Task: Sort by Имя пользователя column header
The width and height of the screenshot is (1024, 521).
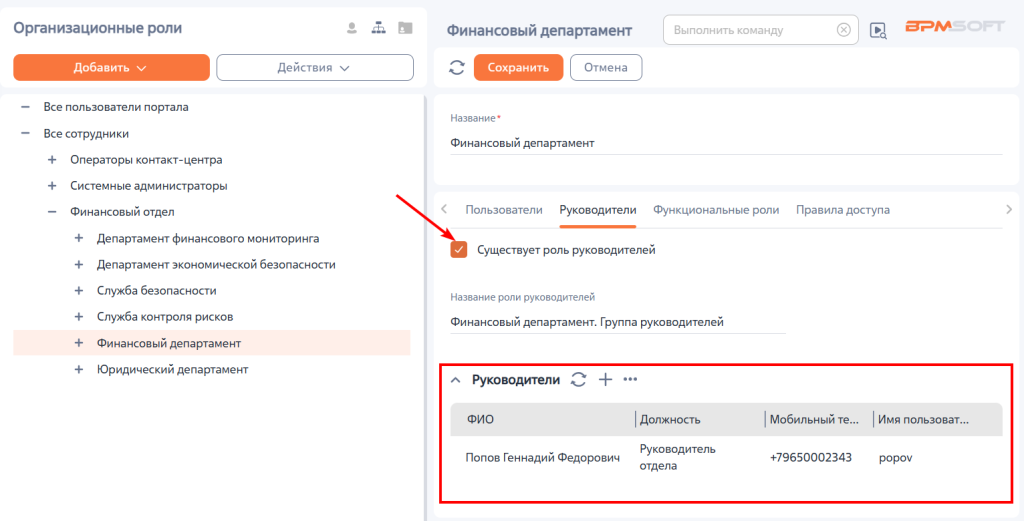Action: (x=923, y=419)
